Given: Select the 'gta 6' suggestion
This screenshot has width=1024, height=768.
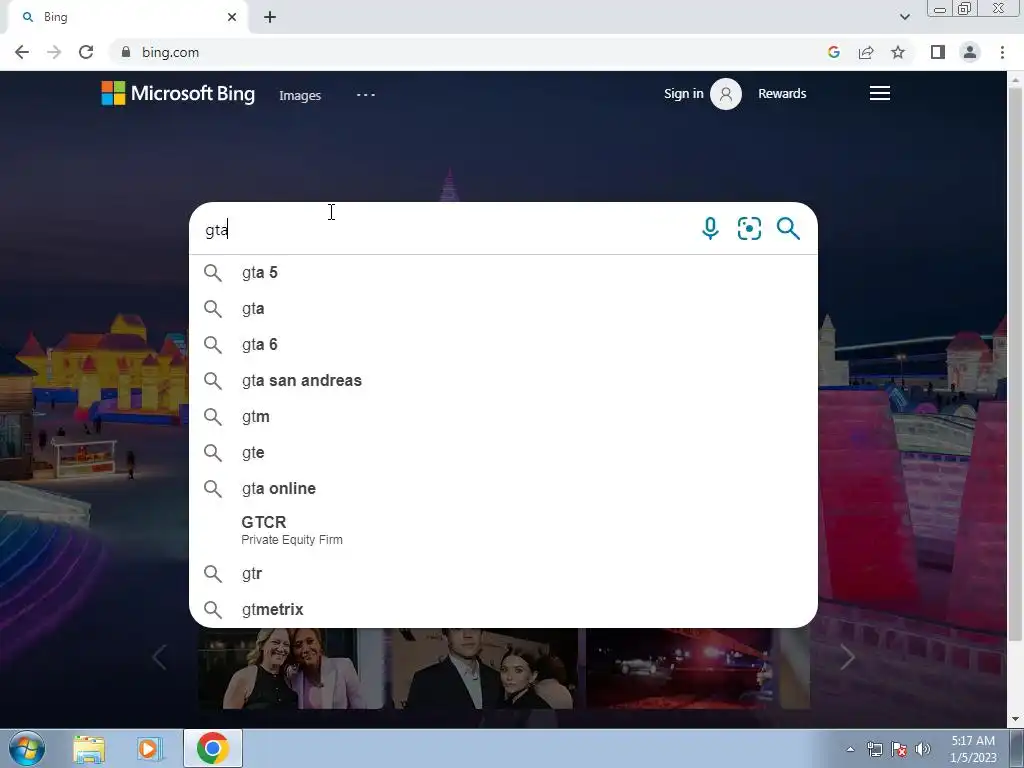Looking at the screenshot, I should coord(503,344).
